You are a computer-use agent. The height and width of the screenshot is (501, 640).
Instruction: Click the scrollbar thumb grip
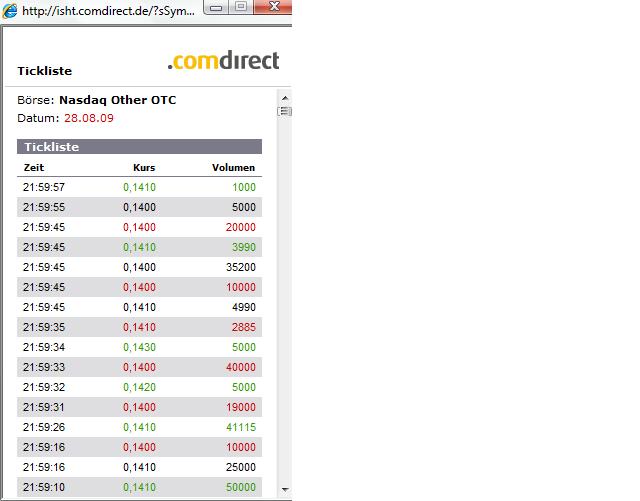(x=284, y=111)
